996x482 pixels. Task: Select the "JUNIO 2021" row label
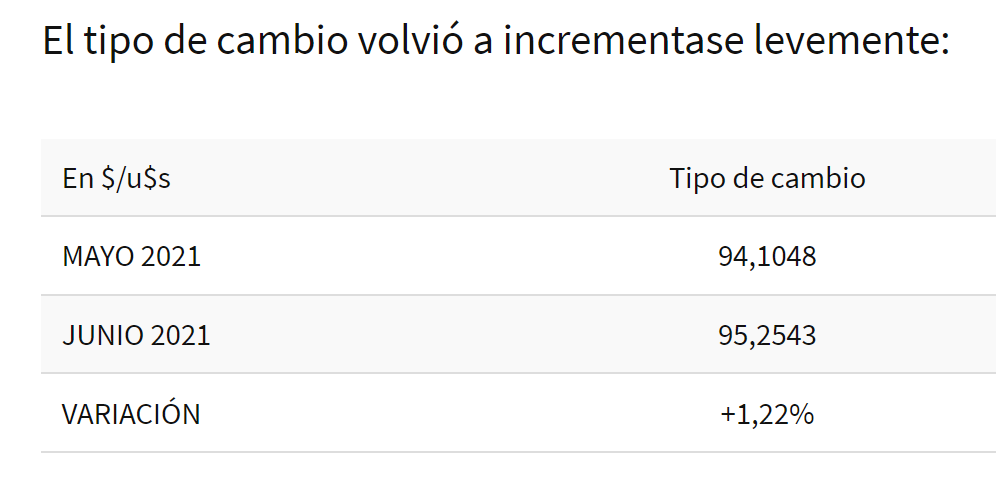(136, 335)
